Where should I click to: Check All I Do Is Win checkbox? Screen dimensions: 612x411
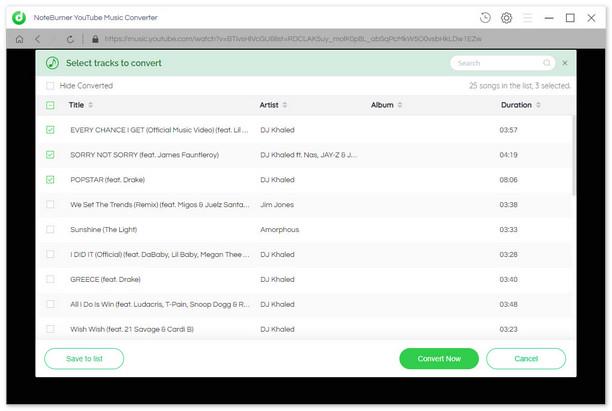(50, 304)
